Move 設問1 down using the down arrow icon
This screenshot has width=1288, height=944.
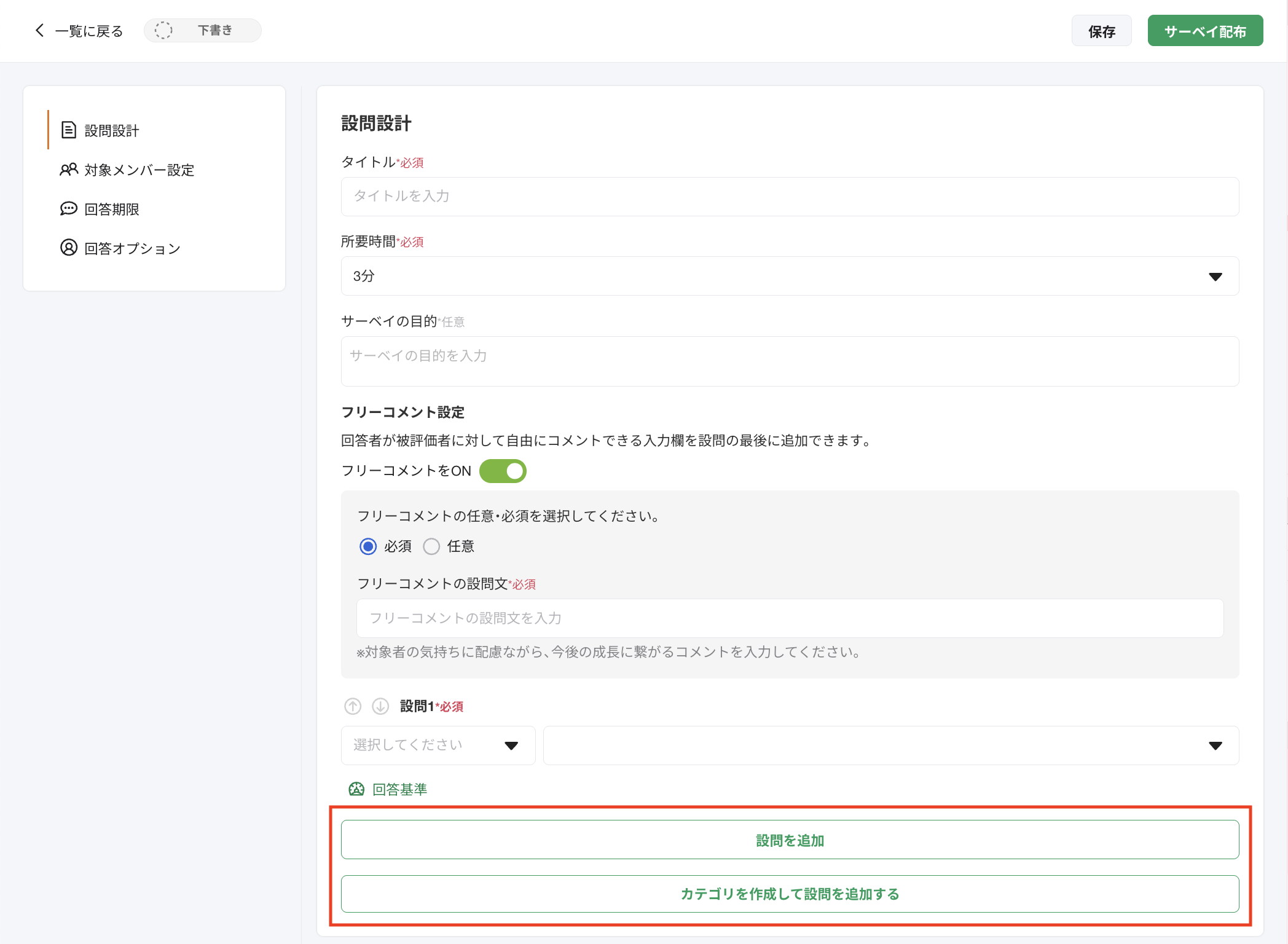(380, 706)
